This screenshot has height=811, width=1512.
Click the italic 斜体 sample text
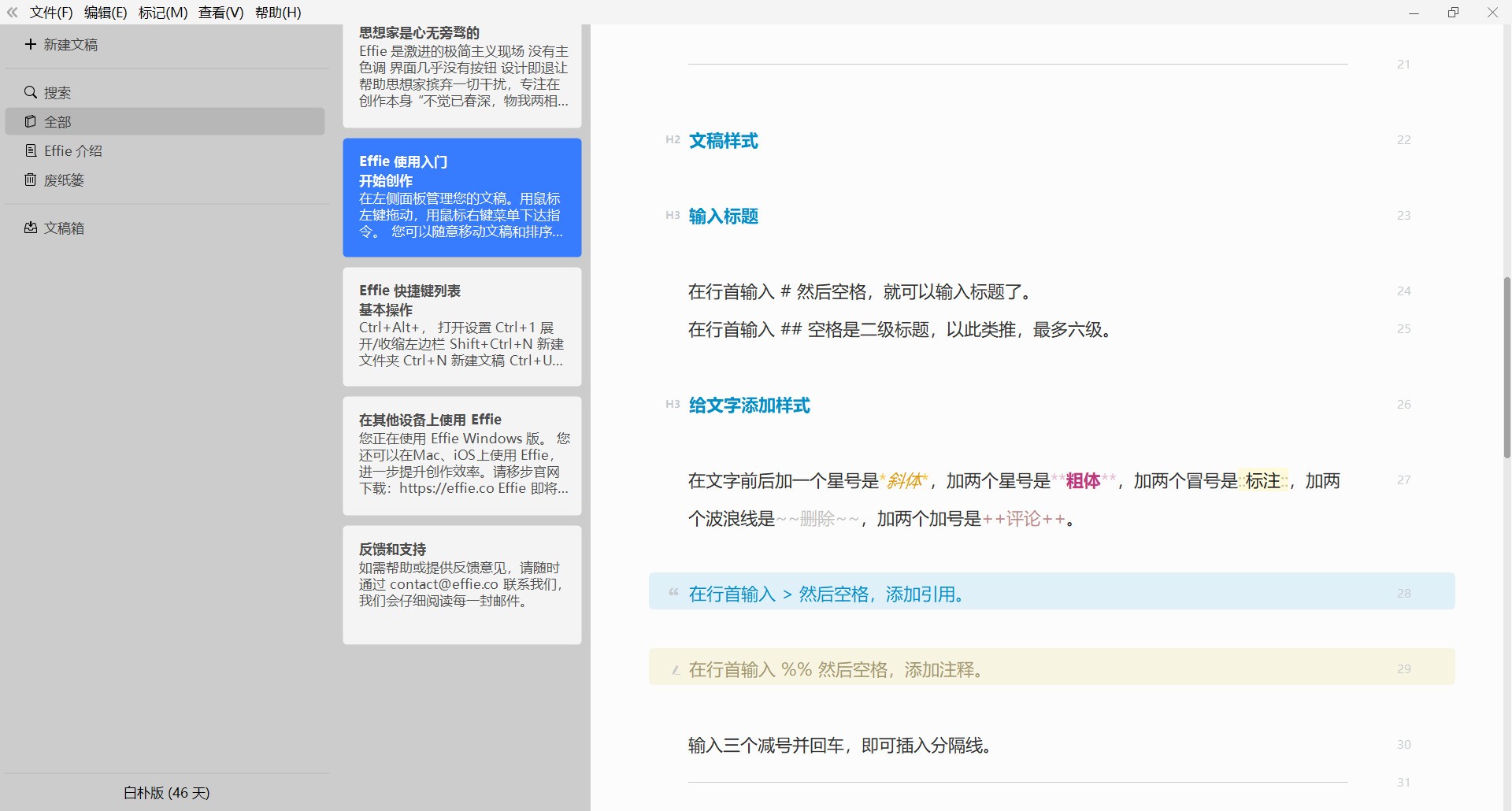(x=904, y=480)
